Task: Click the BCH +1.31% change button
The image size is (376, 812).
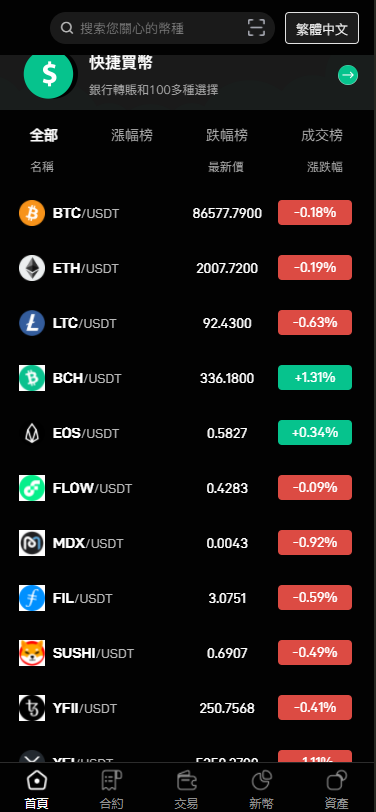Action: click(x=315, y=378)
